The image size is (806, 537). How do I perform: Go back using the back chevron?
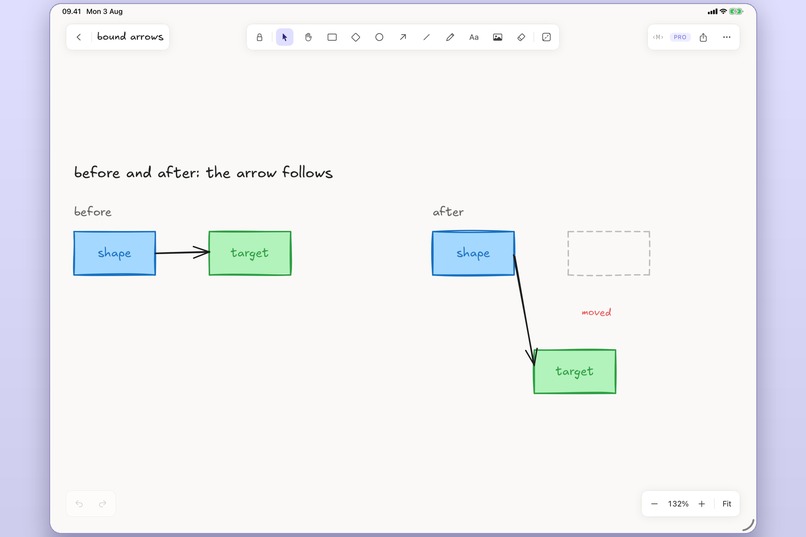79,37
